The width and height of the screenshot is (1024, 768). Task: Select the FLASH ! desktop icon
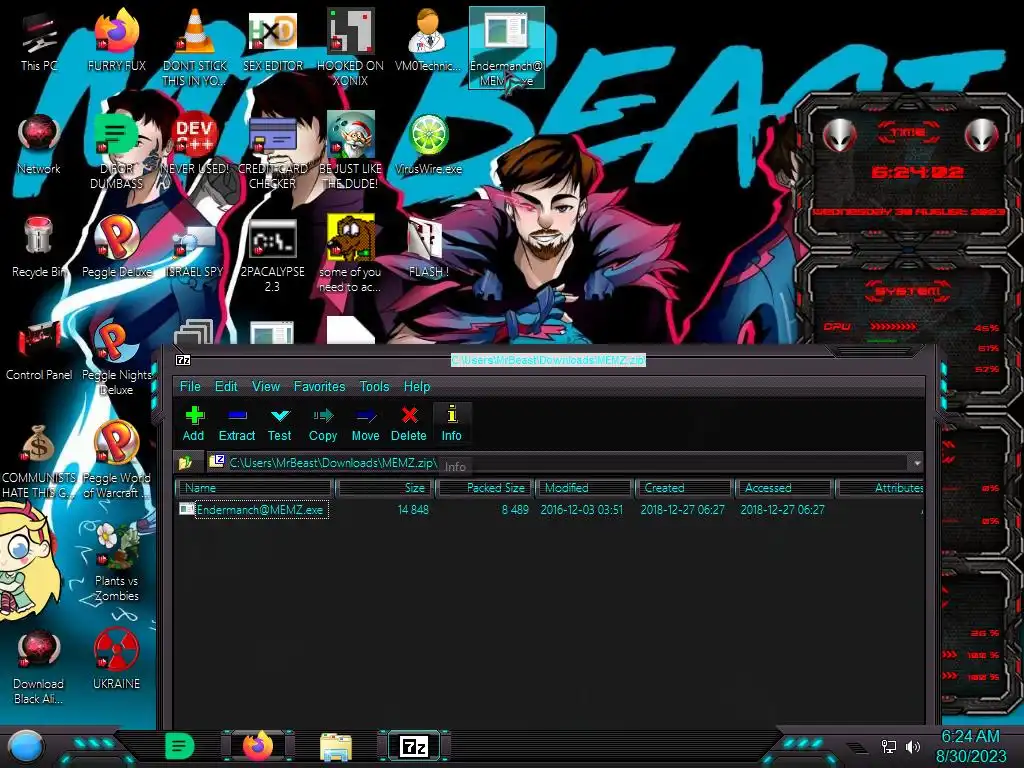(428, 247)
